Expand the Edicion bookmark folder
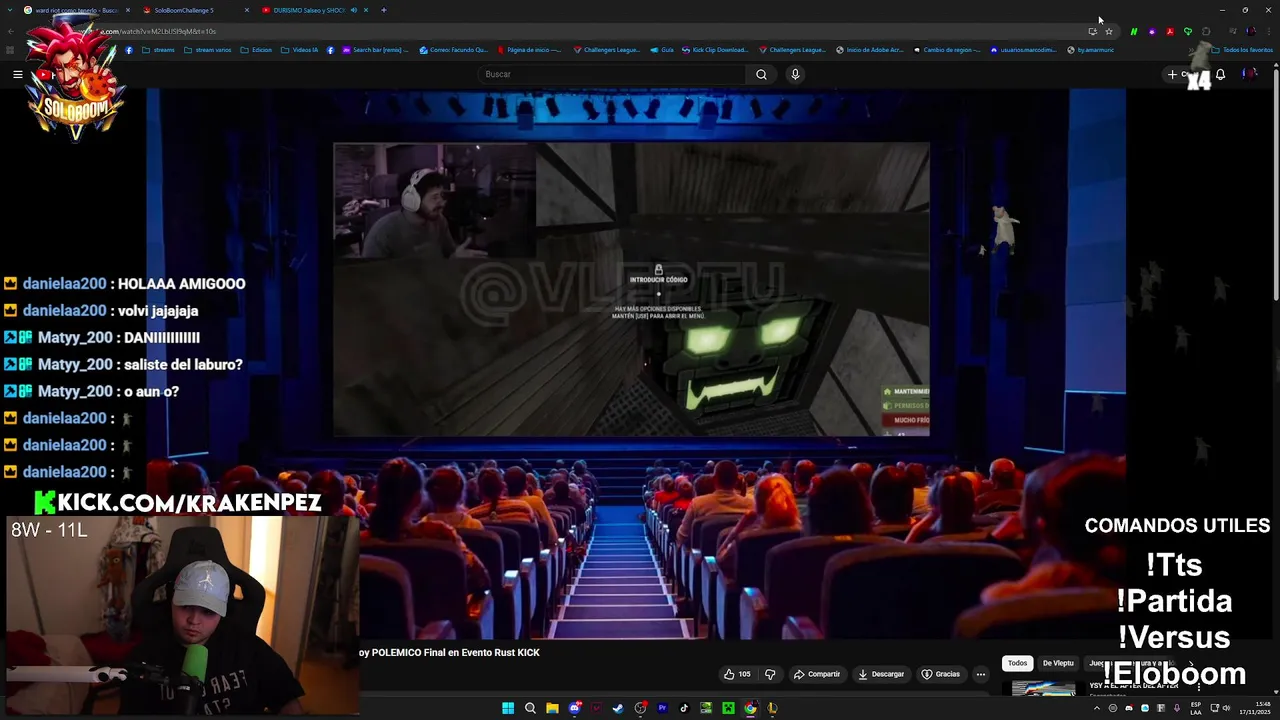 point(256,50)
